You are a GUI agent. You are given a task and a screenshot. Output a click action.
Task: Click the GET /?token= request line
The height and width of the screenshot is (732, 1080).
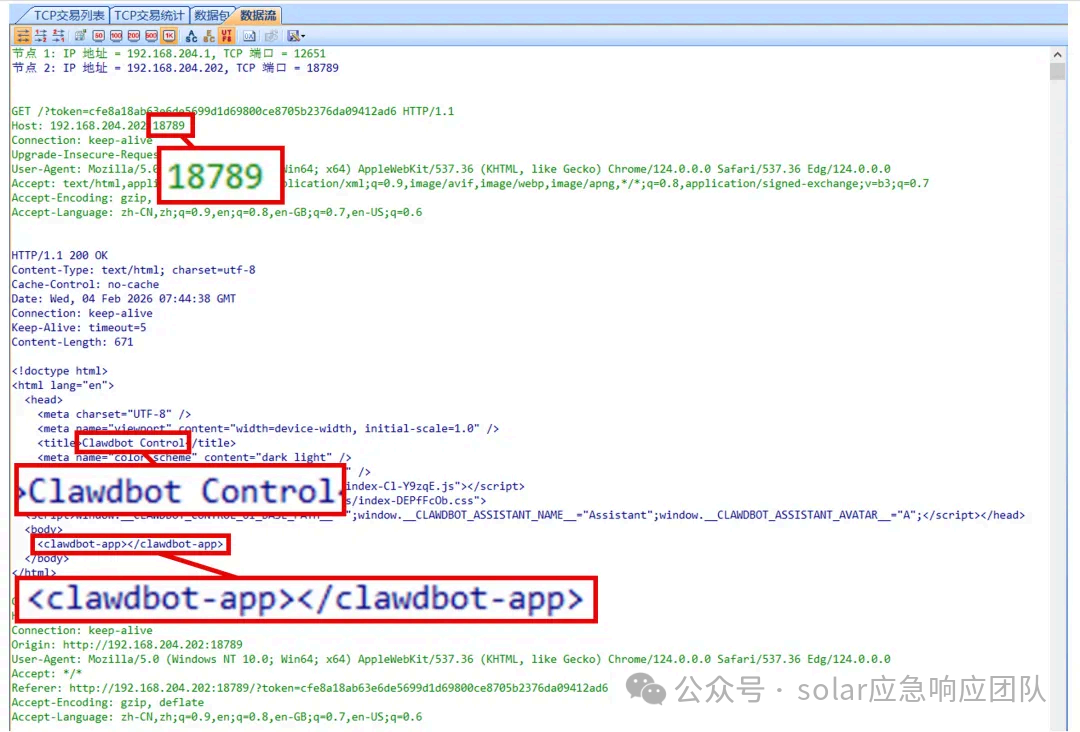(x=232, y=111)
